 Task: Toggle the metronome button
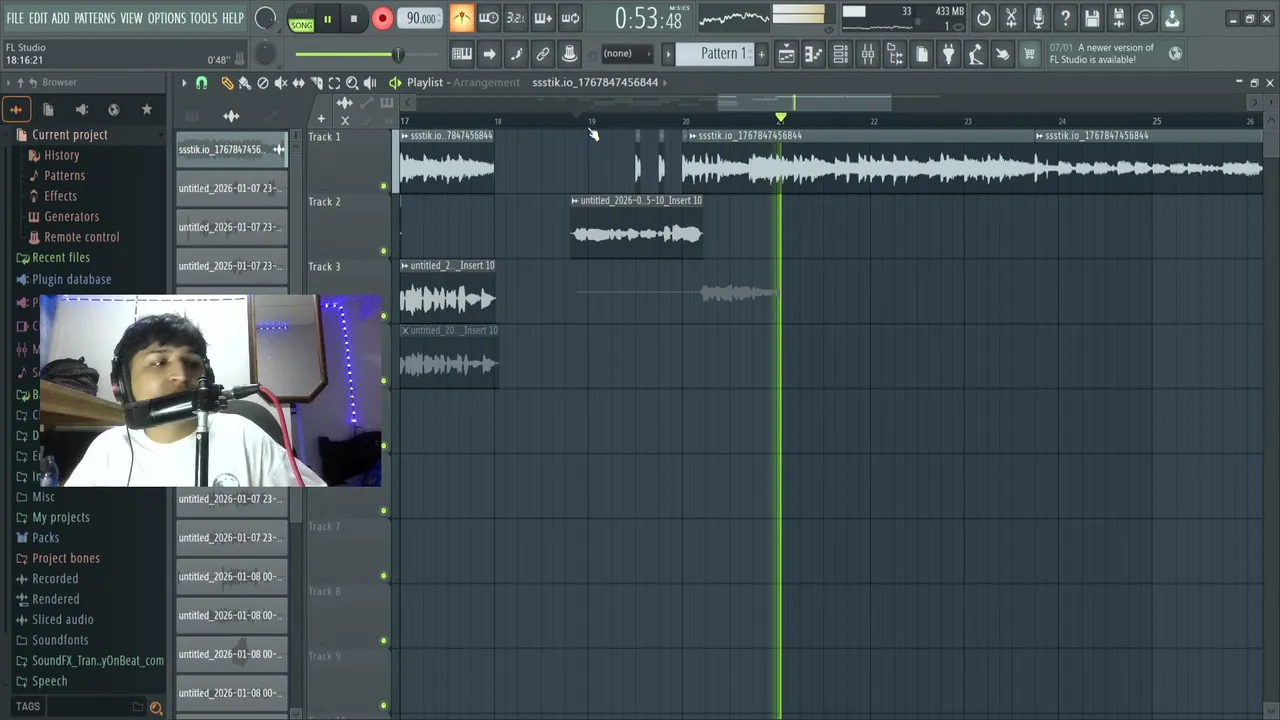coord(462,18)
